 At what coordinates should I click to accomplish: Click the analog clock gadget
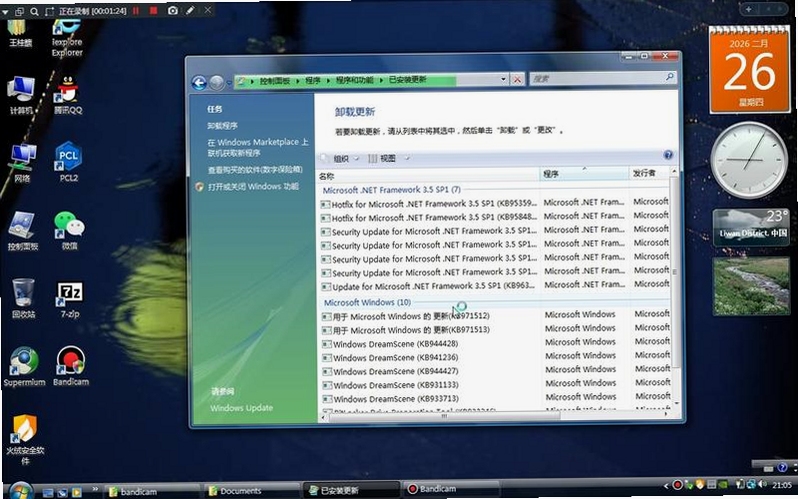pos(749,160)
